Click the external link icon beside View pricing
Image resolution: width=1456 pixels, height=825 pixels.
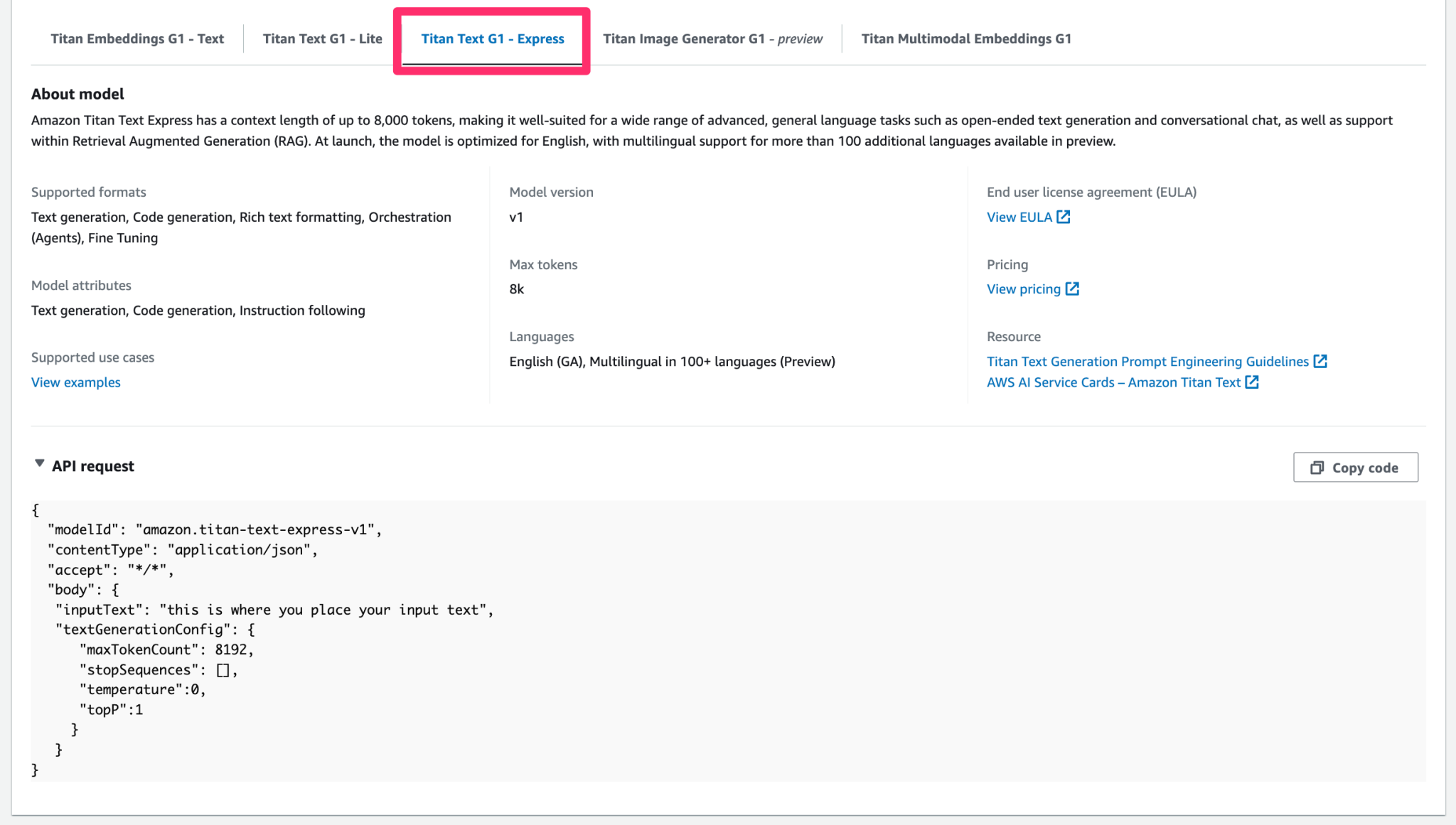(x=1073, y=289)
